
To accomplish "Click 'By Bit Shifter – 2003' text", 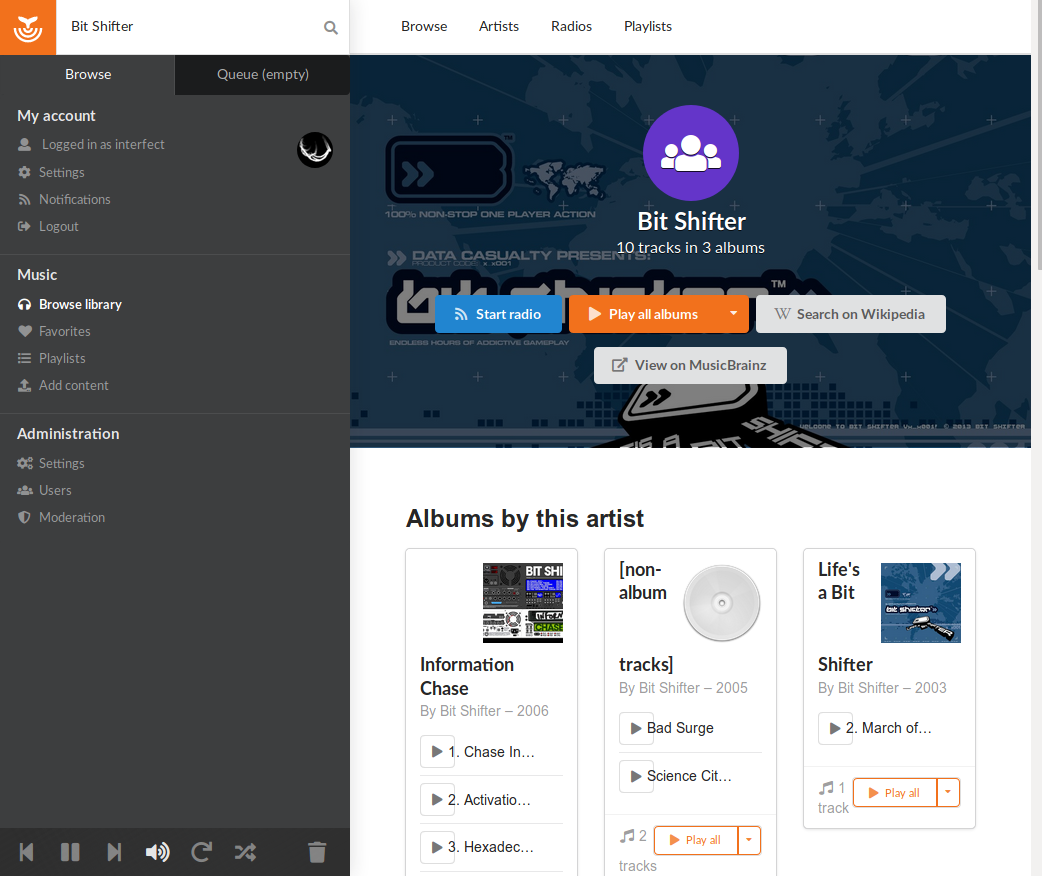I will click(883, 688).
